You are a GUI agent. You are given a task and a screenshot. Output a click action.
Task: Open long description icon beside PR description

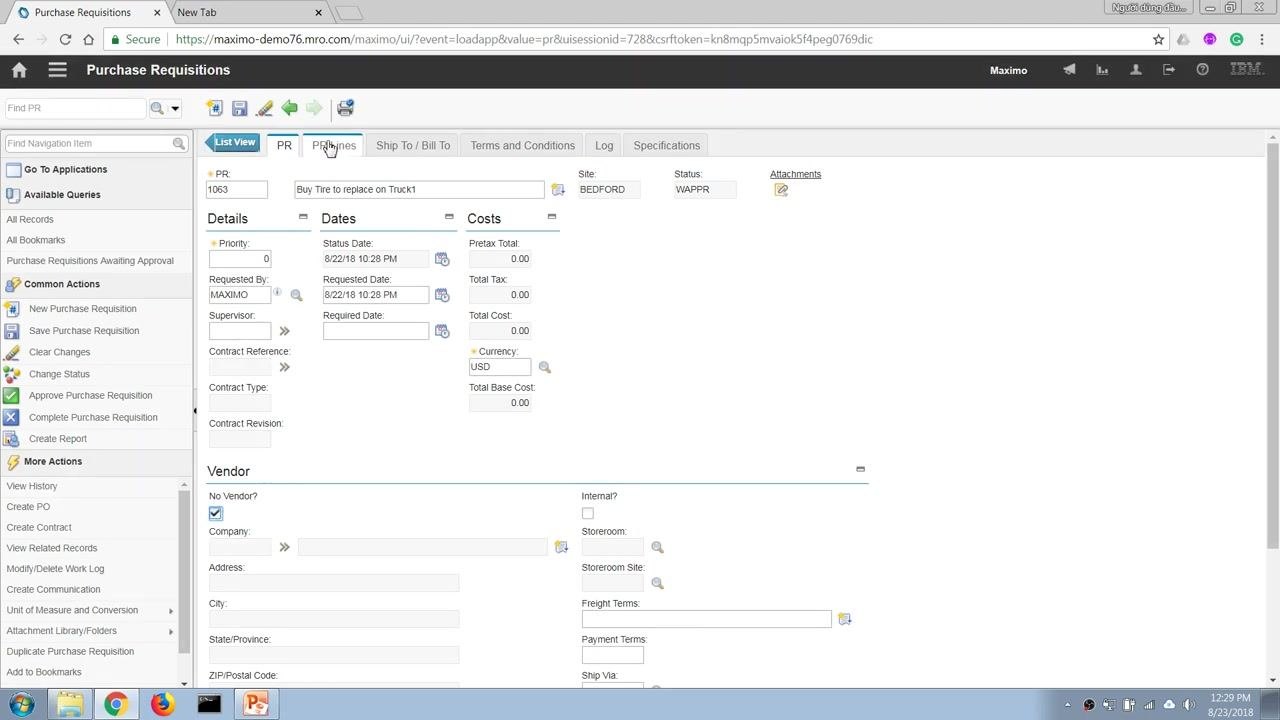tap(558, 190)
